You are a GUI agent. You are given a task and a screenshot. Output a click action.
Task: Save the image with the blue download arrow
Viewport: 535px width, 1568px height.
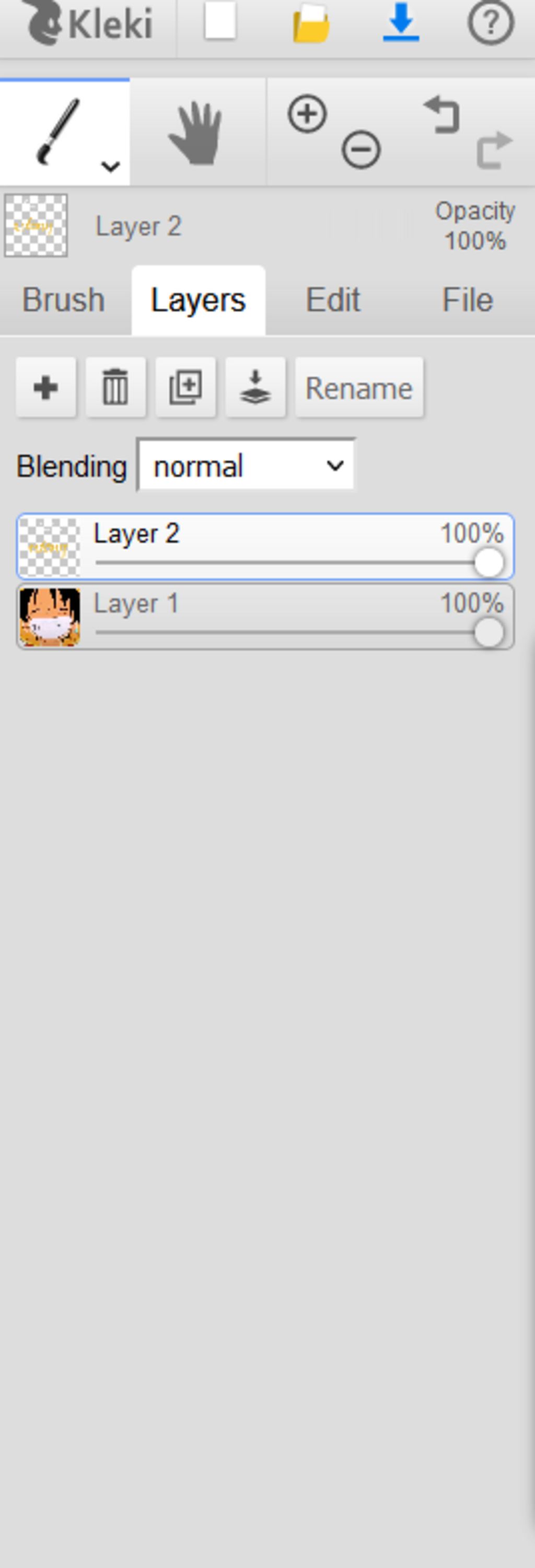[400, 22]
